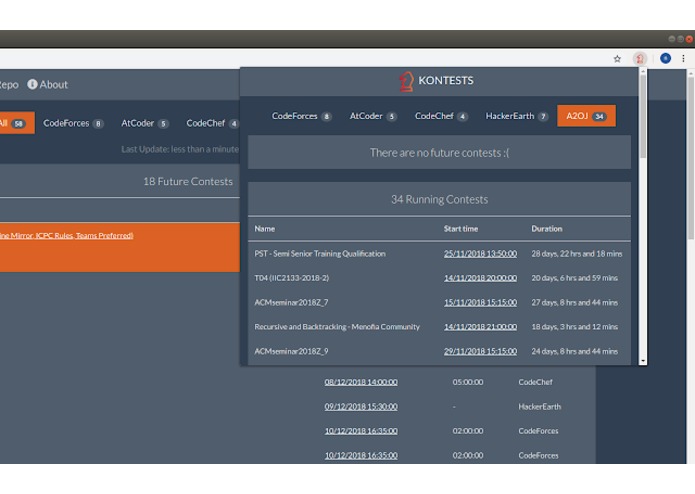Select the HackerEarth tab in popup
Screen dimensions: 695x494
pos(516,116)
